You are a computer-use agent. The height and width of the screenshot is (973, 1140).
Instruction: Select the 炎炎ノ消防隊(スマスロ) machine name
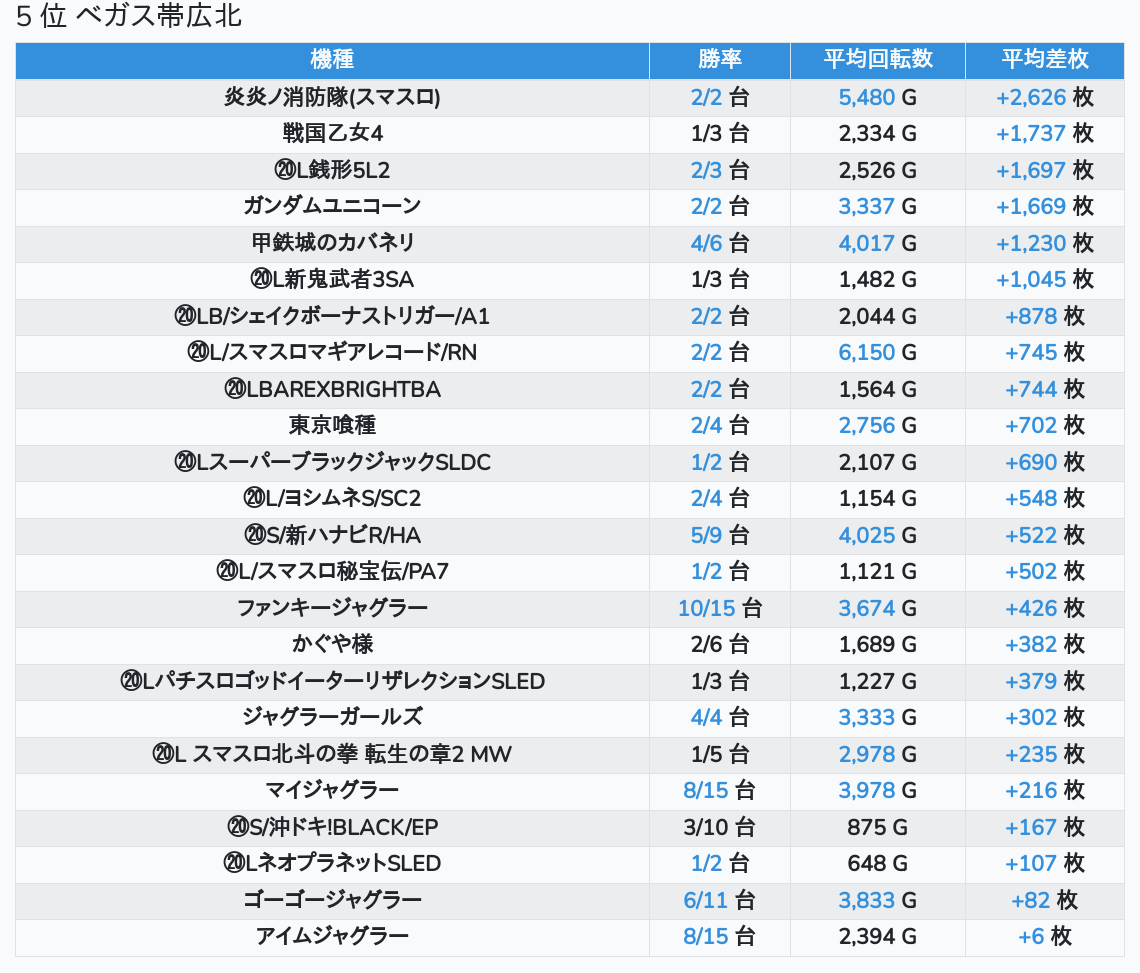pos(333,97)
